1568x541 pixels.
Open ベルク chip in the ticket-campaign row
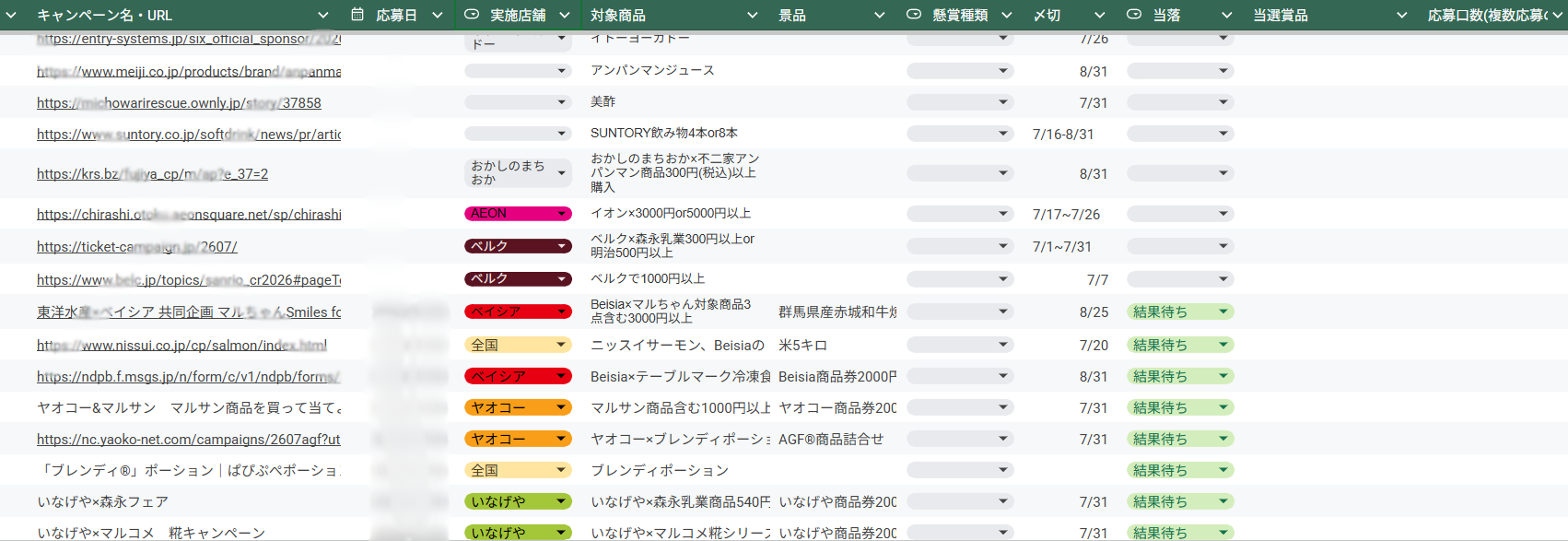pyautogui.click(x=518, y=246)
